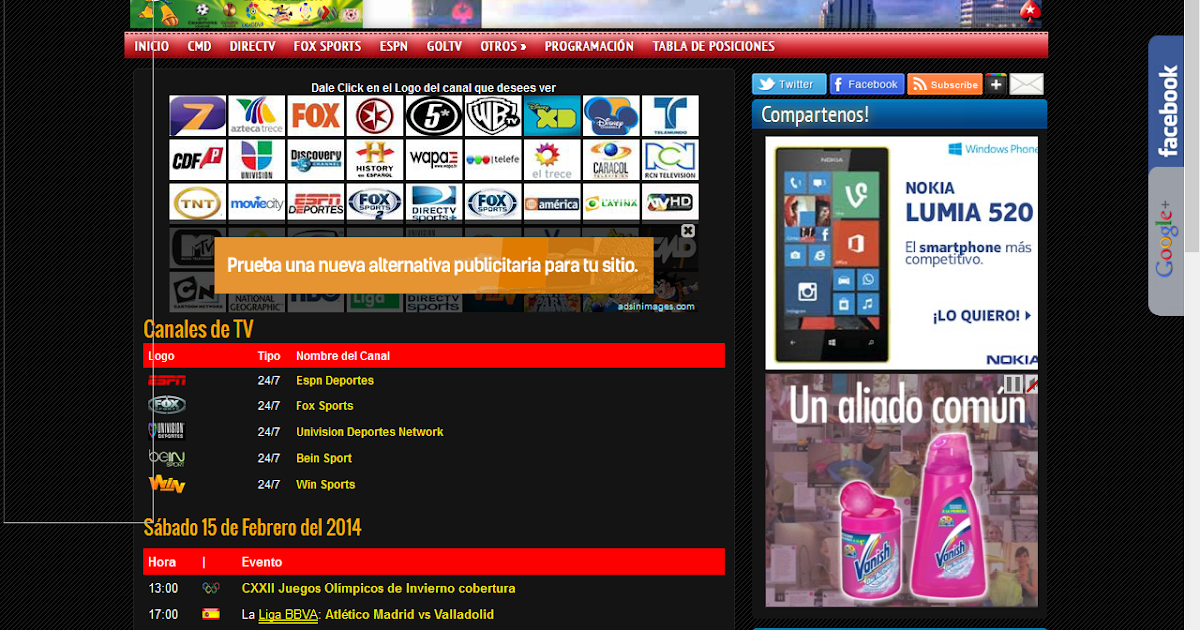Open the WB TV channel logo

click(493, 116)
